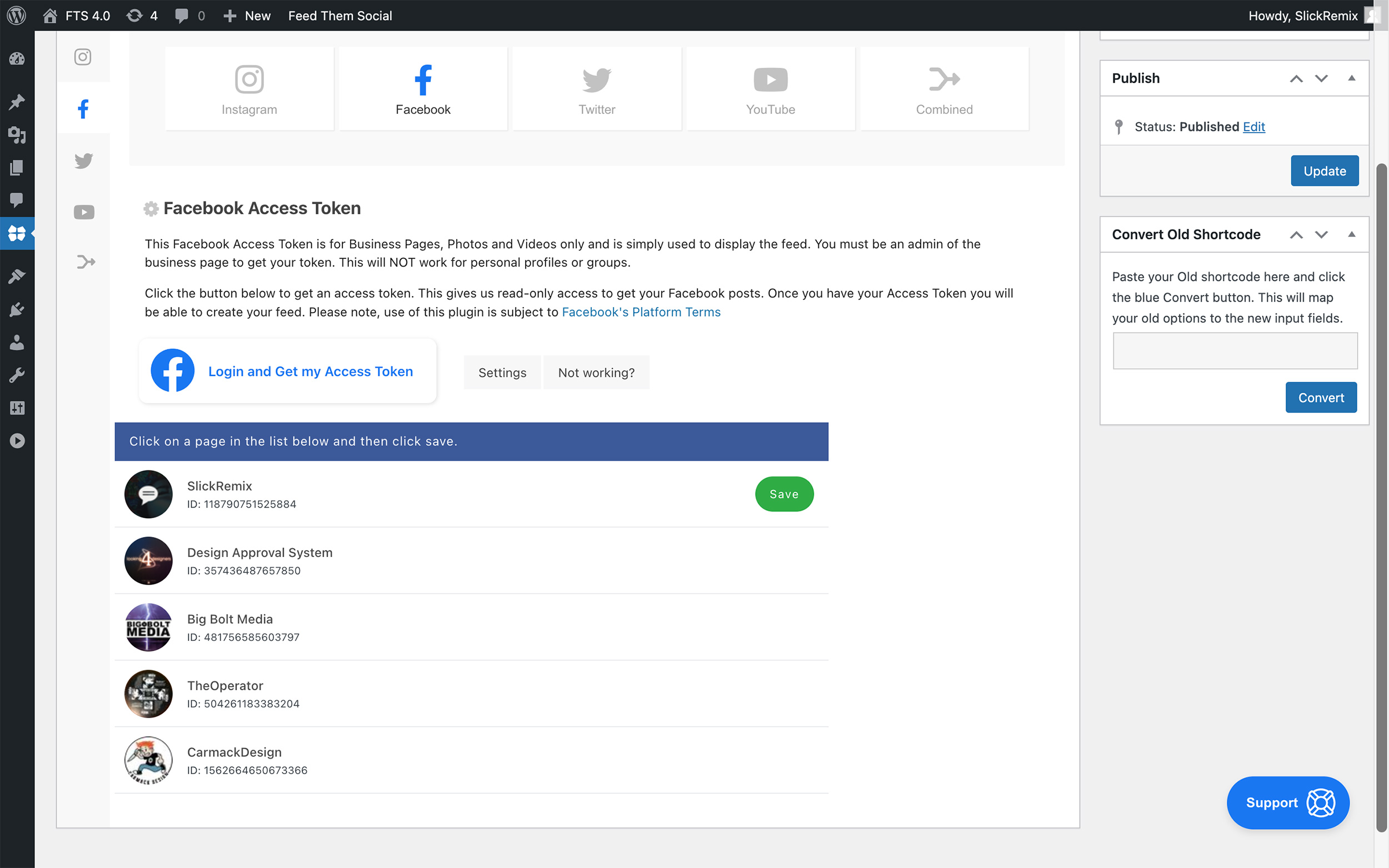Select the Instagram feed type card
1389x868 pixels.
(249, 88)
